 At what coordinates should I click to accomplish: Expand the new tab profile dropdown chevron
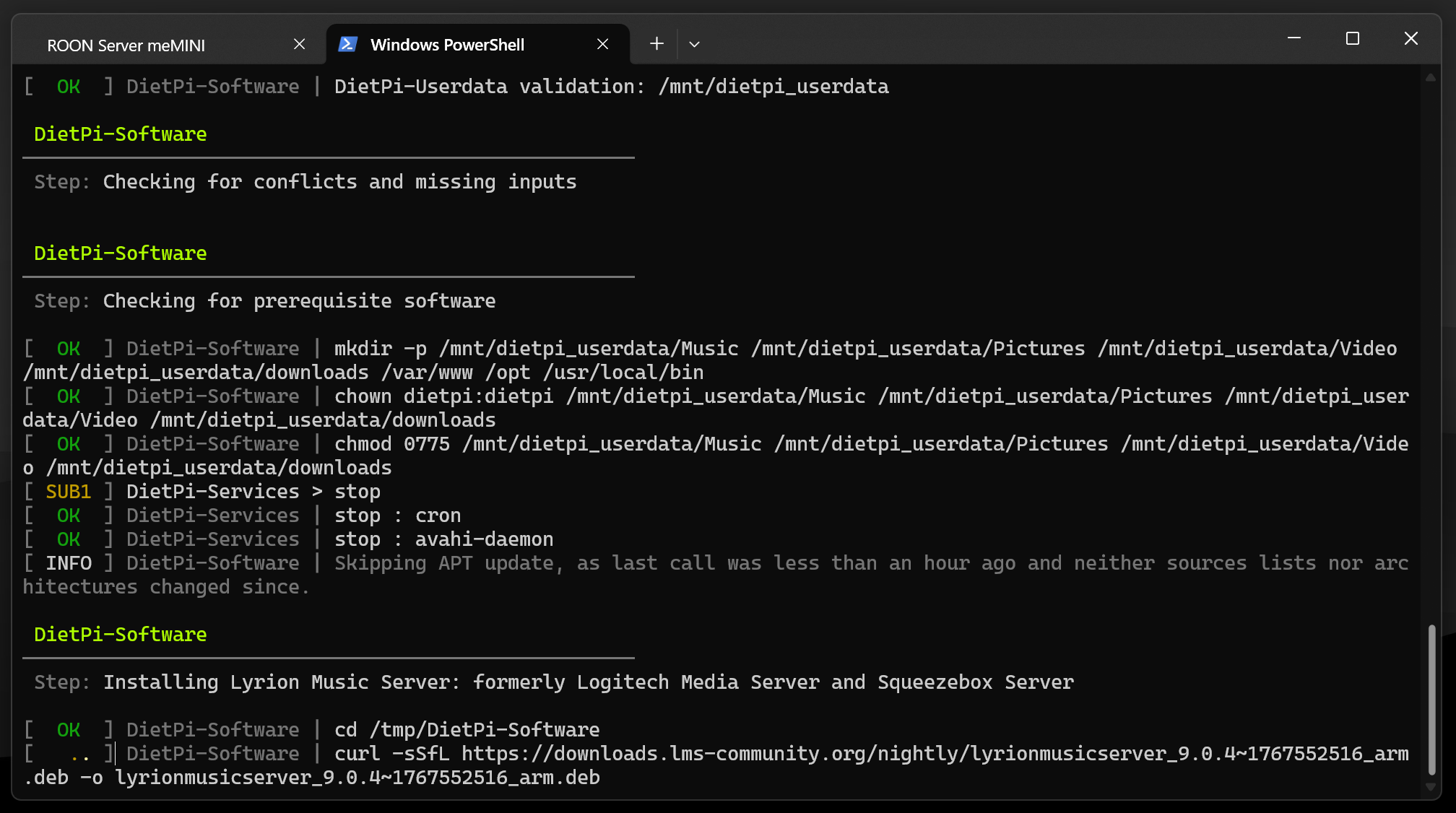[694, 45]
